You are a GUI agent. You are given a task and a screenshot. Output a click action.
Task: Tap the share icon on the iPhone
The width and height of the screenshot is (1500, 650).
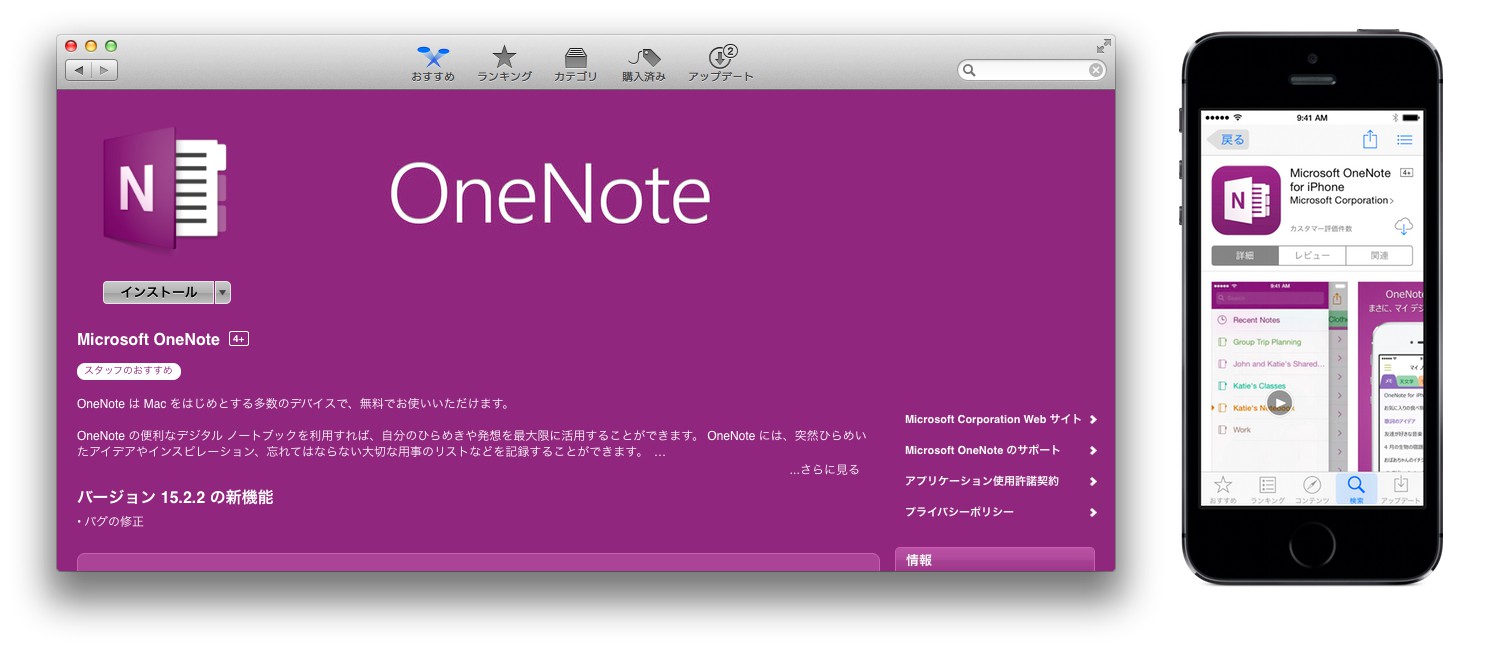(x=1370, y=140)
